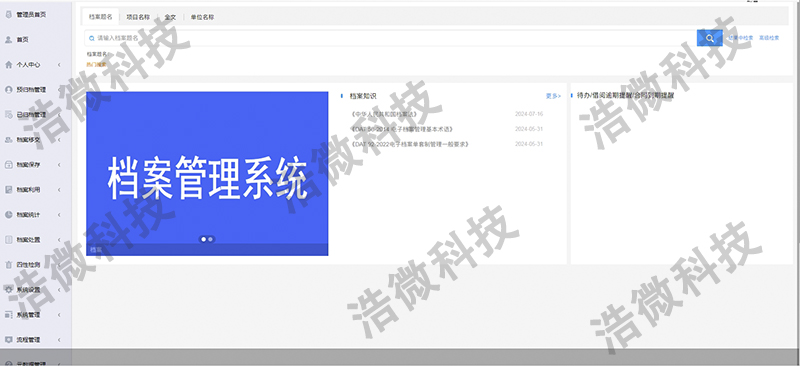800x366 pixels.
Task: Click the 预归档管理 sidebar icon
Action: [x=8, y=89]
